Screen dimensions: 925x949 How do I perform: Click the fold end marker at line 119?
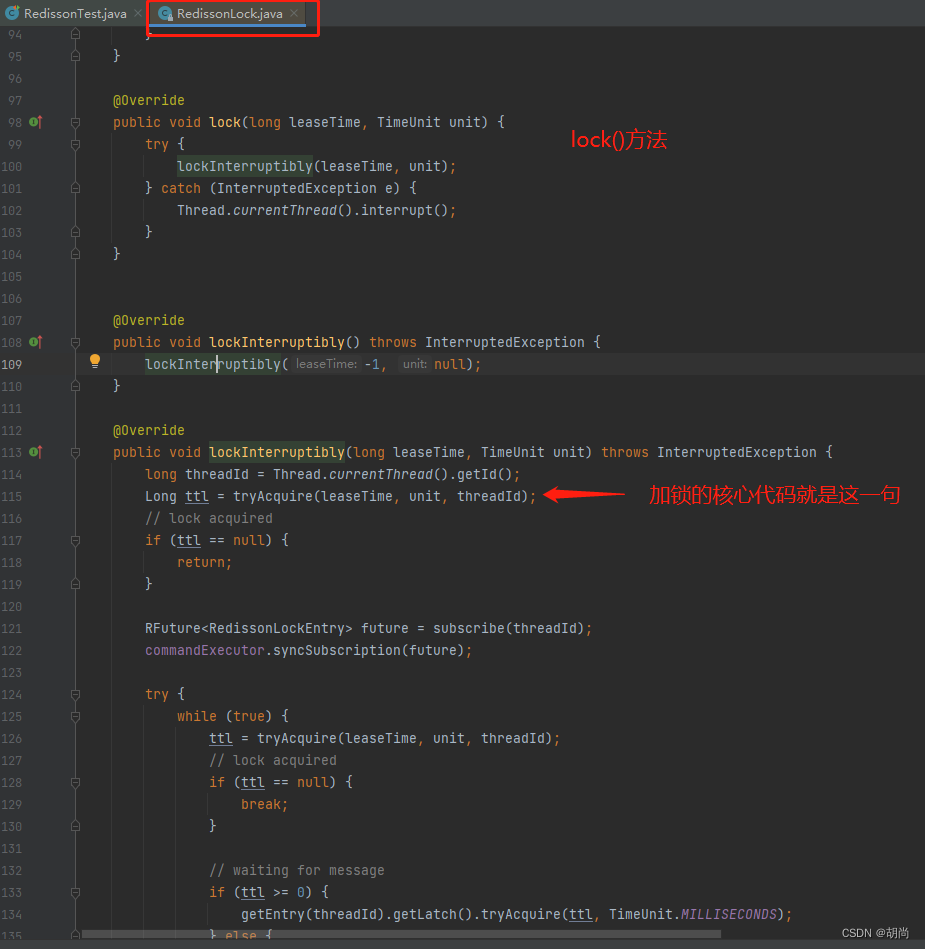75,584
